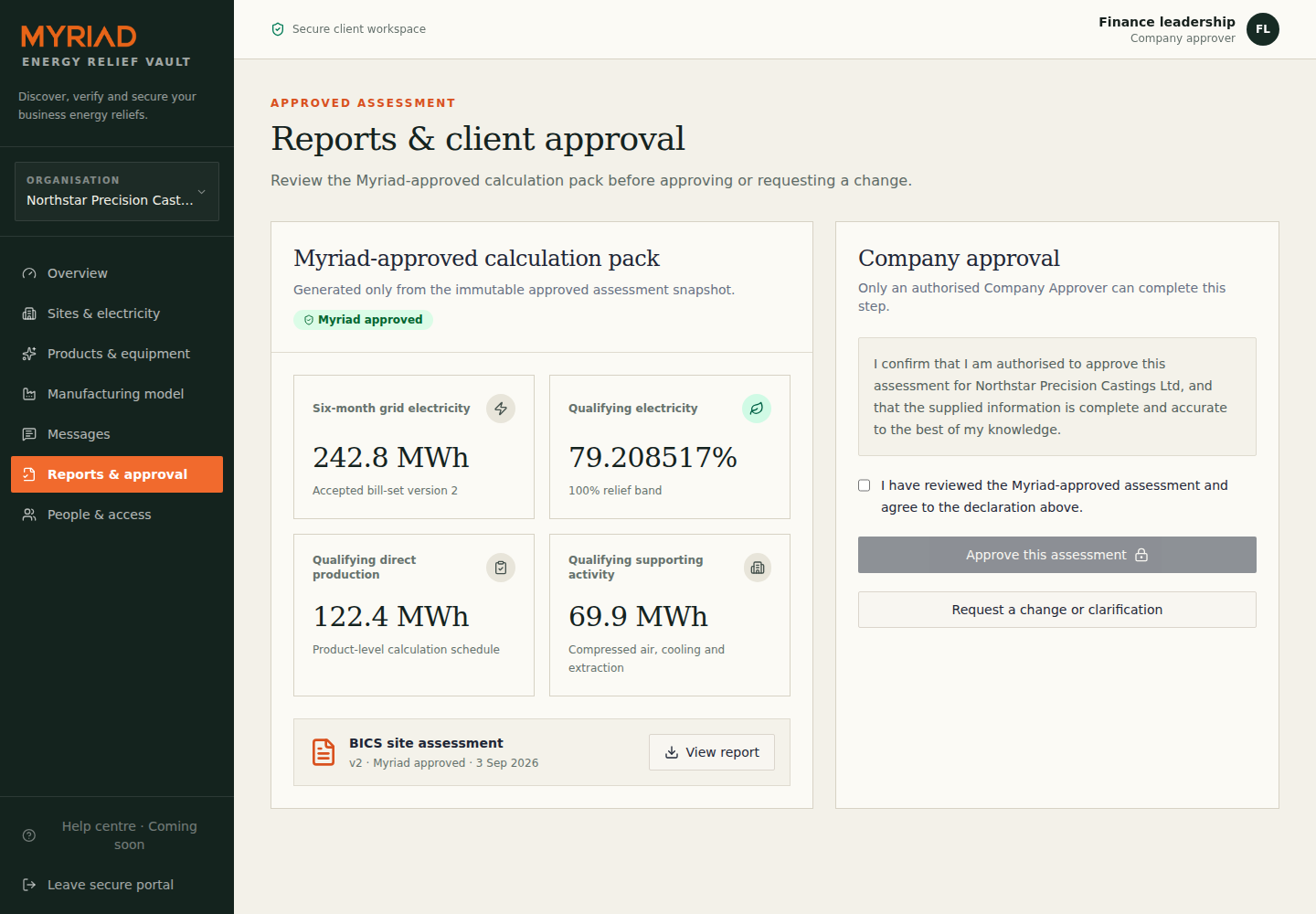This screenshot has height=914, width=1316.
Task: Click Leave secure portal link
Action: tap(117, 885)
